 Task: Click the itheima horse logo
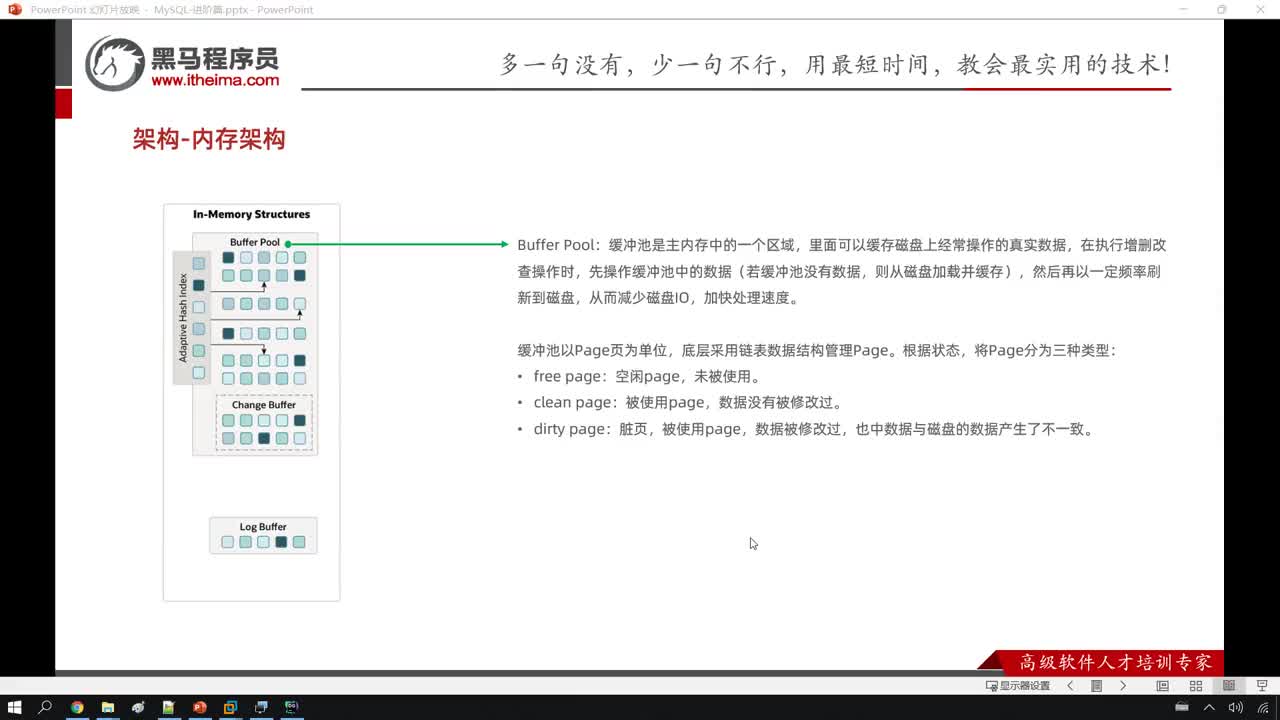[x=115, y=63]
